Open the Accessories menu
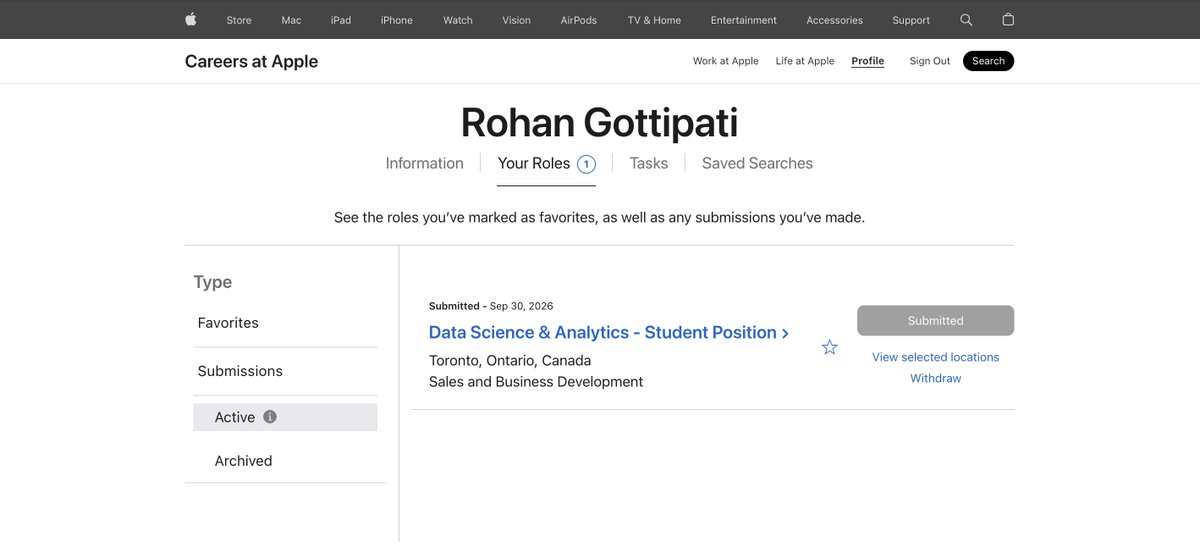Viewport: 1200px width, 553px height. [835, 20]
